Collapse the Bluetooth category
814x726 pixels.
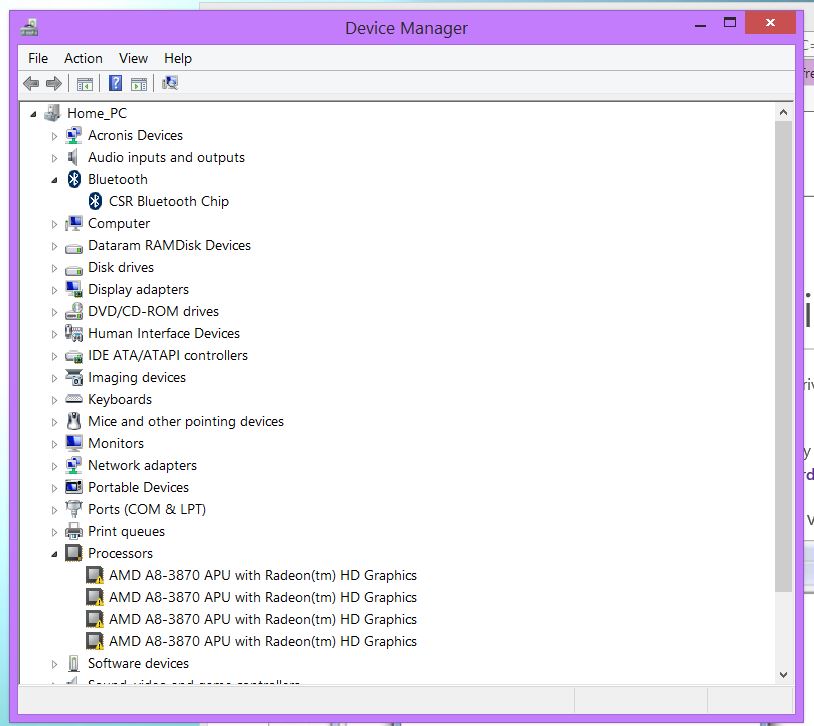(55, 179)
